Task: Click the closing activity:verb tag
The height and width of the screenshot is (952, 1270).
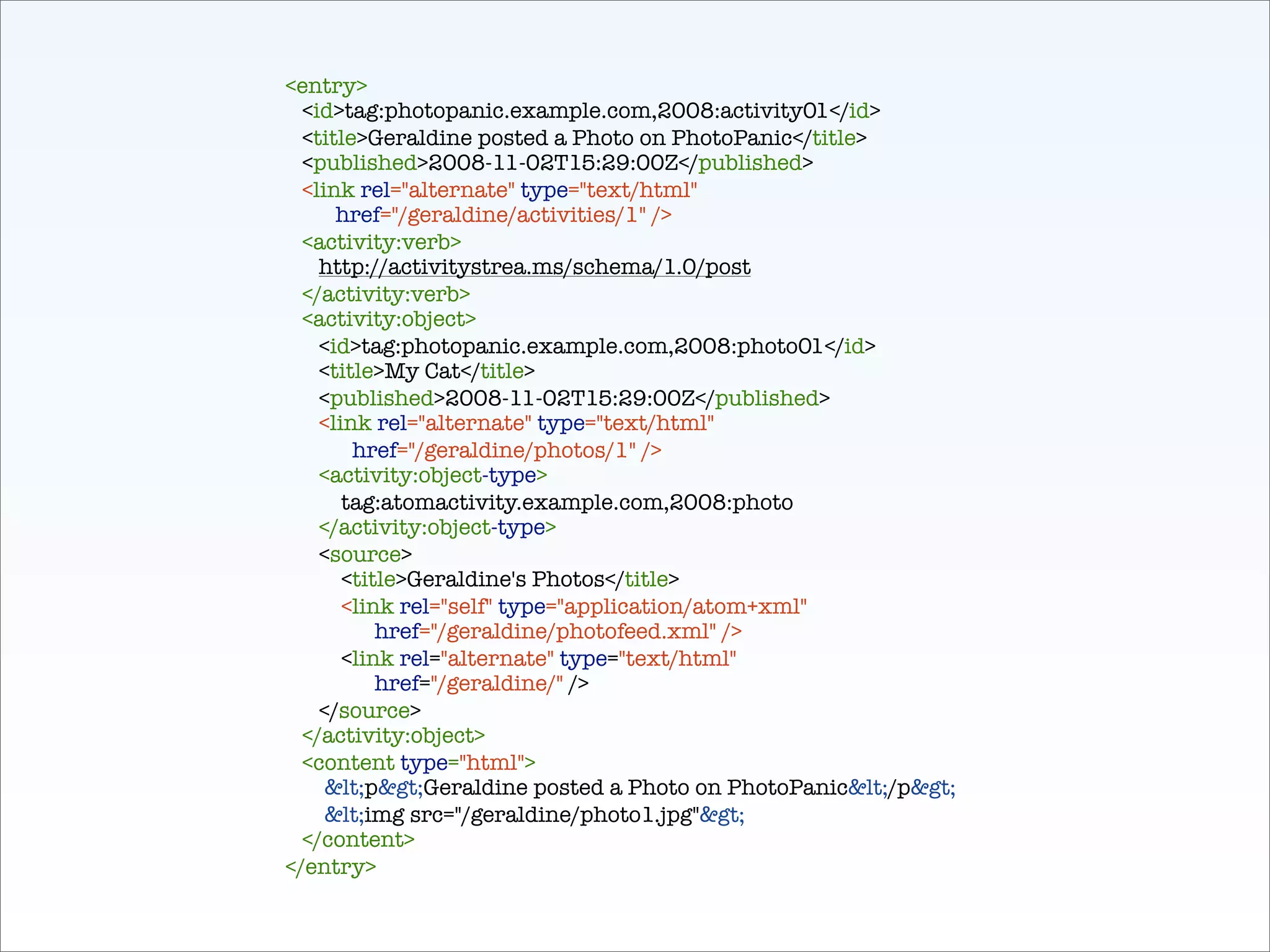Action: pos(386,294)
